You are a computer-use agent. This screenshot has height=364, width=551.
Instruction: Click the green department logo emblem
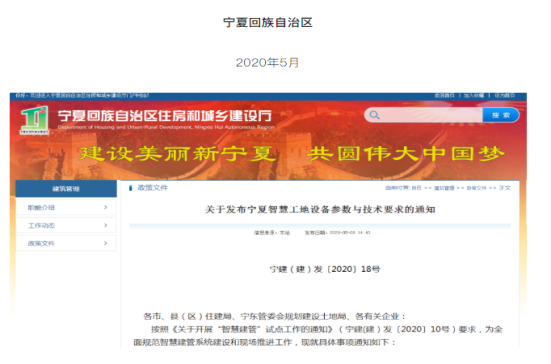(34, 120)
